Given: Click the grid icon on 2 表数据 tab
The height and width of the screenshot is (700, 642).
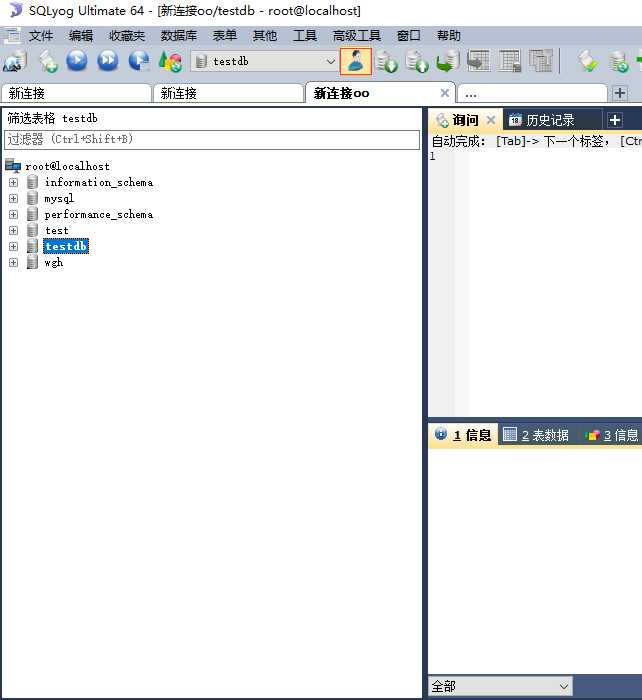Looking at the screenshot, I should [x=509, y=434].
